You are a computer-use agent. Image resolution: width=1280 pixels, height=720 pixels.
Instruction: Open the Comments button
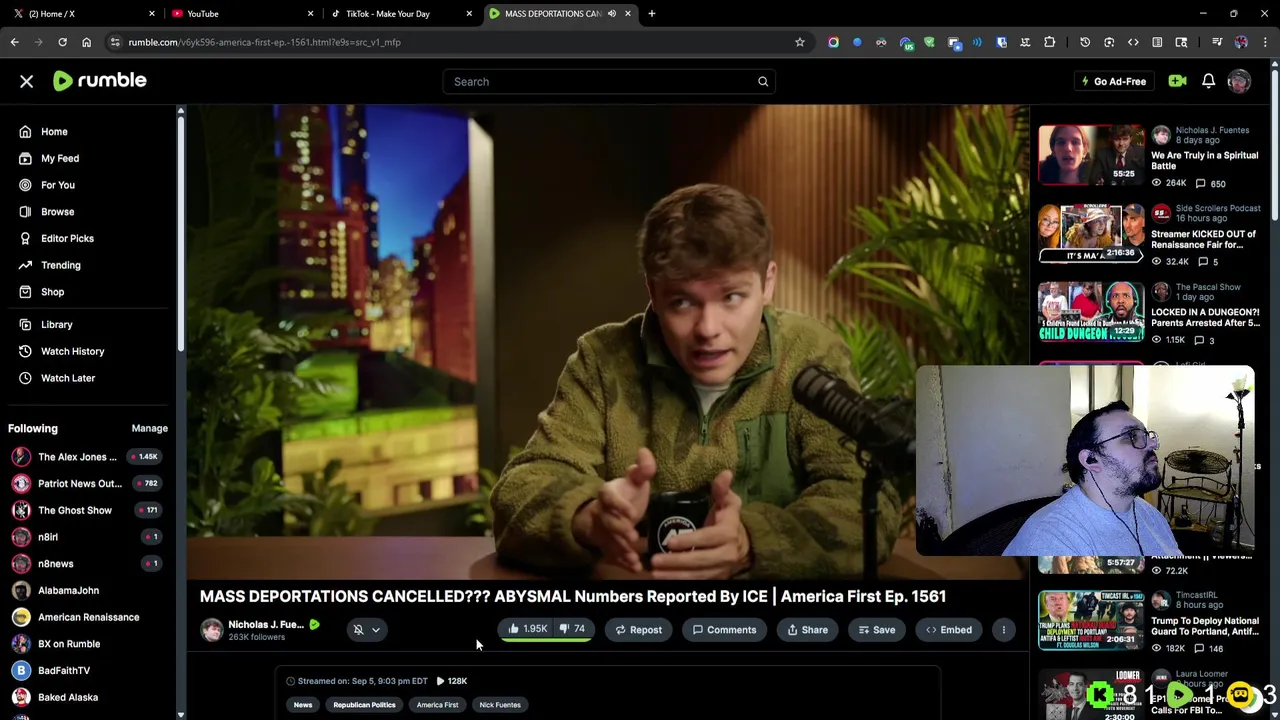pyautogui.click(x=724, y=630)
